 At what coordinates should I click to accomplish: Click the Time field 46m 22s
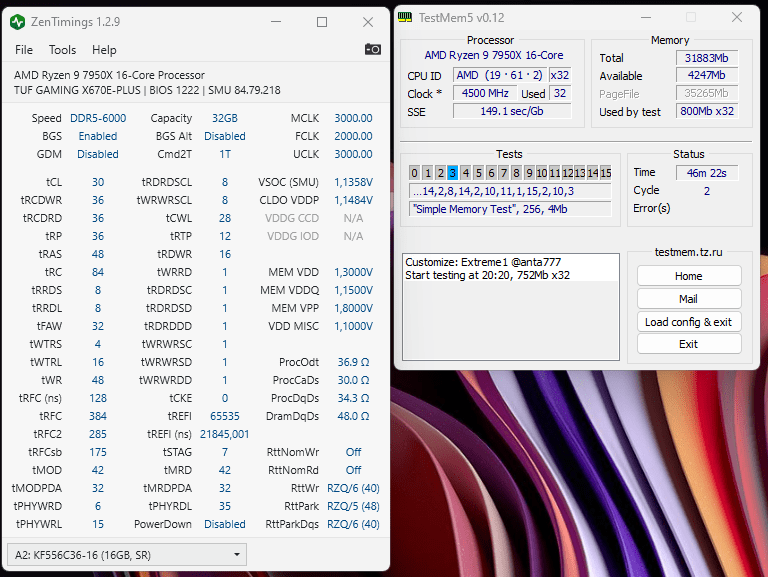tap(707, 173)
